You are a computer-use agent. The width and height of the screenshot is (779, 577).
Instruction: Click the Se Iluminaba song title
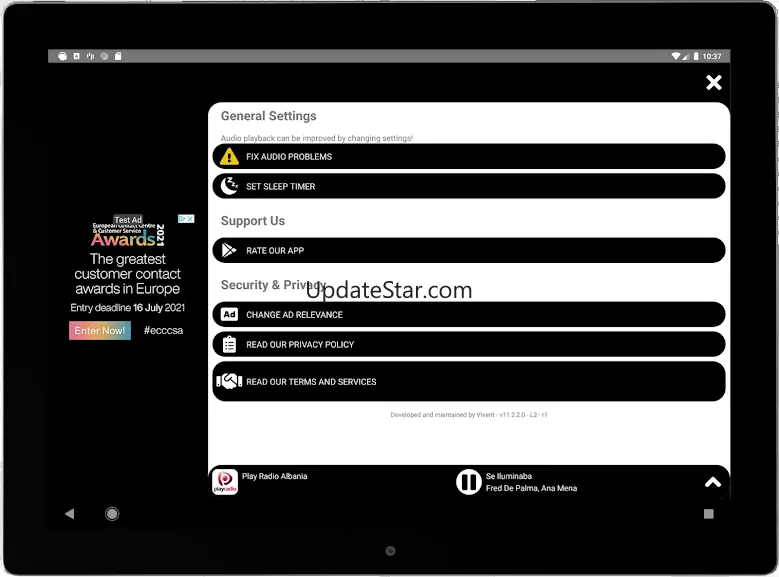(x=509, y=476)
